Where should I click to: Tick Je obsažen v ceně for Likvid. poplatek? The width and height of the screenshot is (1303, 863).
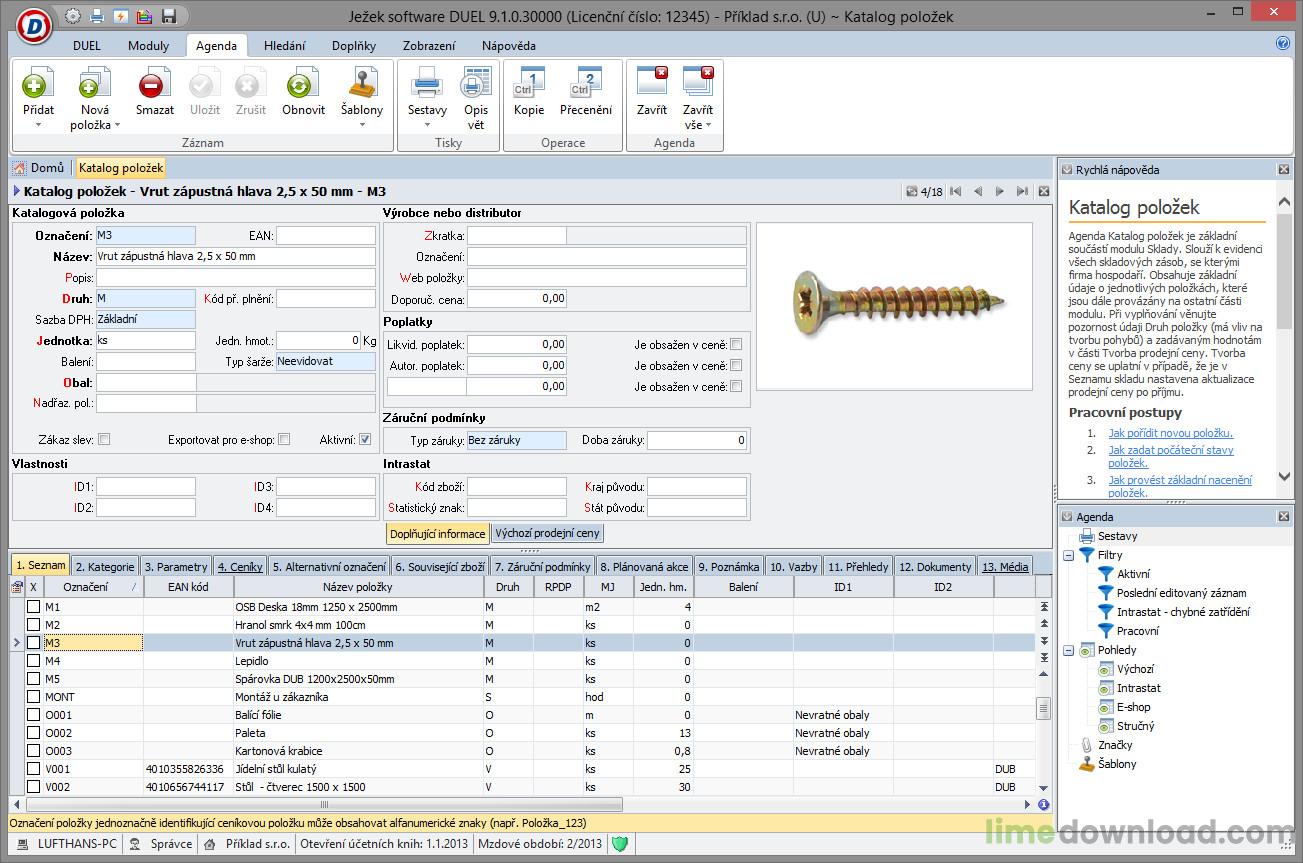tap(736, 344)
